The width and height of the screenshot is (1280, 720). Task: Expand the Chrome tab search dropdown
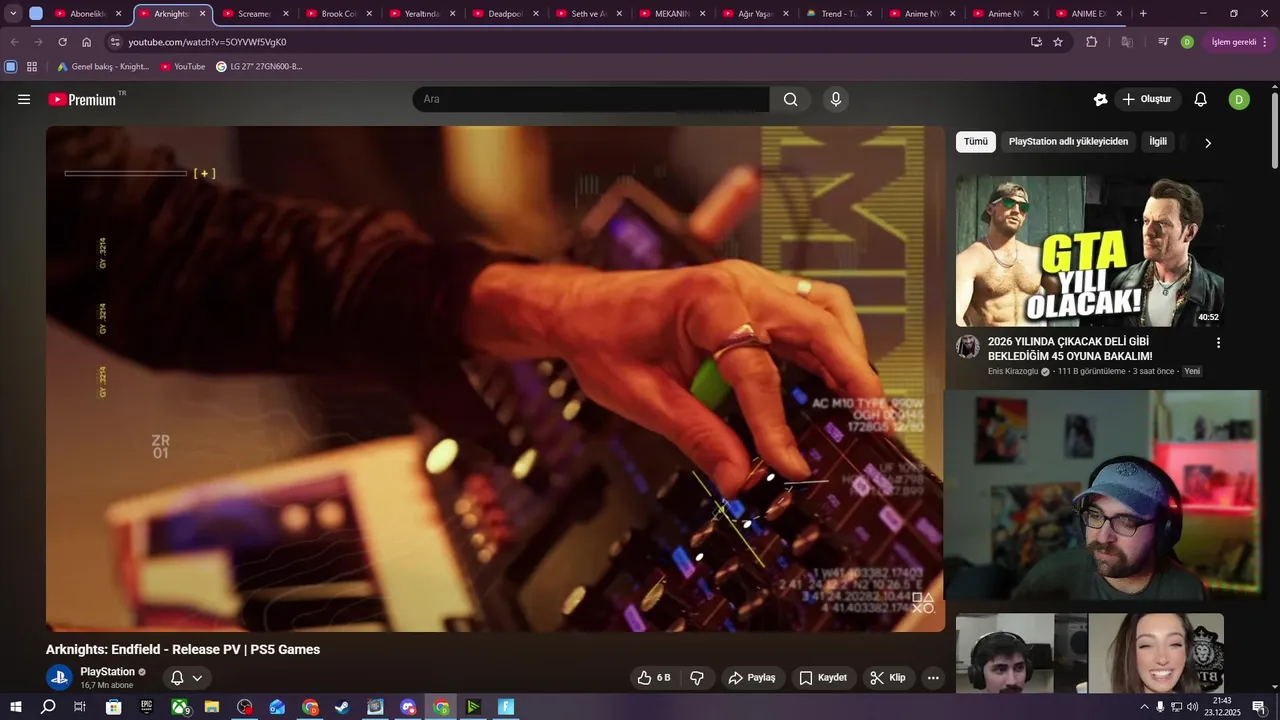click(13, 14)
